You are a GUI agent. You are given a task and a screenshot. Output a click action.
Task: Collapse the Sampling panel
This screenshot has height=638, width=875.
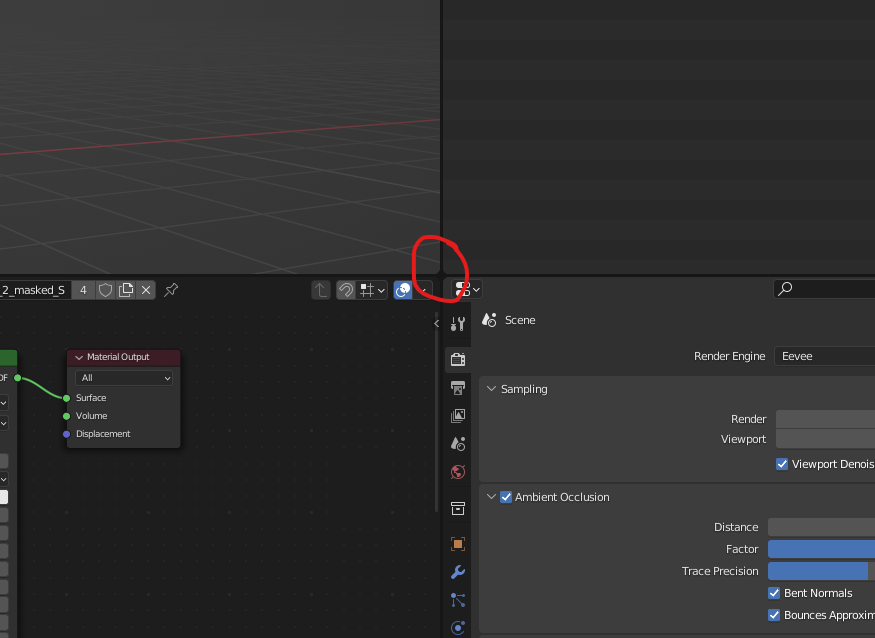pyautogui.click(x=491, y=388)
